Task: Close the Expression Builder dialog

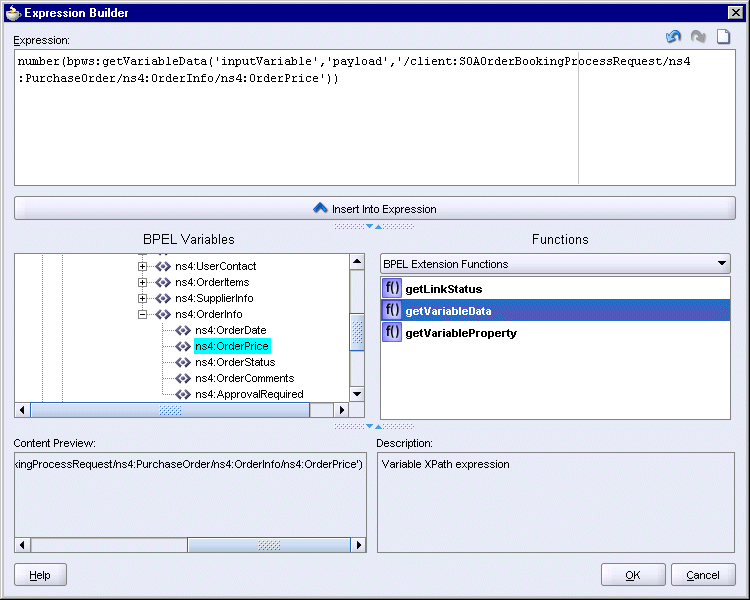Action: (x=735, y=12)
